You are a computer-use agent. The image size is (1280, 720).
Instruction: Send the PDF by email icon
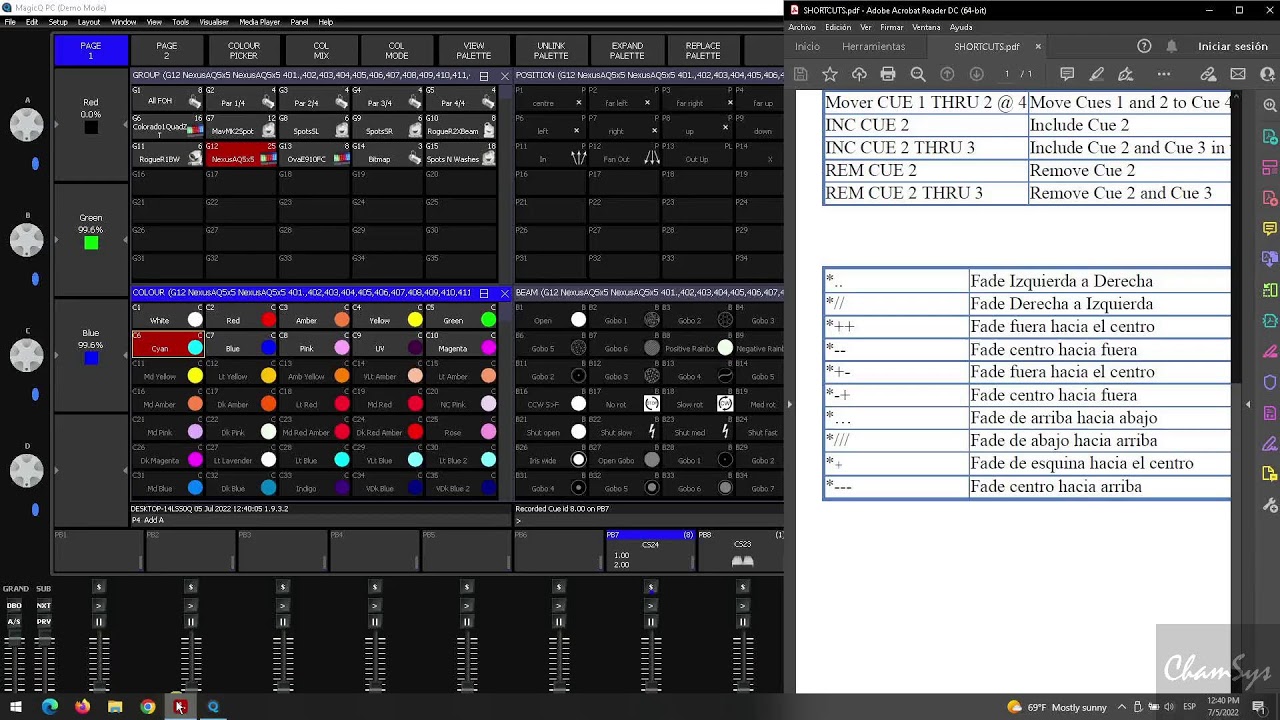(1238, 74)
